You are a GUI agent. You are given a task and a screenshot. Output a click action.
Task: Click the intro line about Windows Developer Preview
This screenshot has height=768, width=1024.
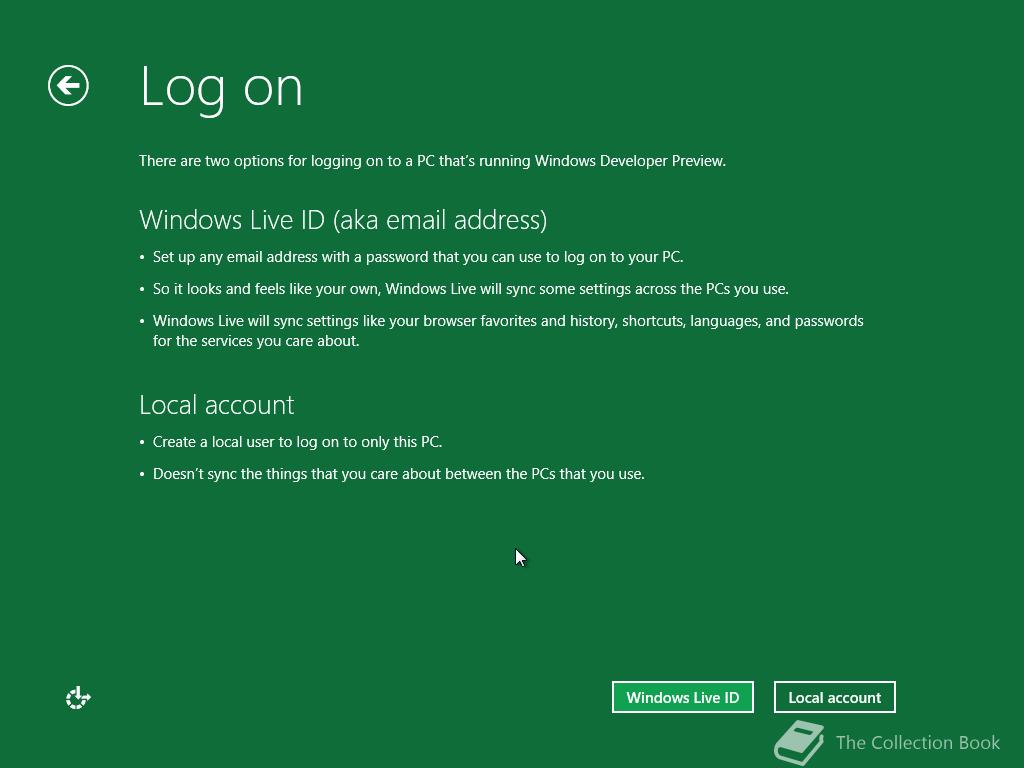[x=432, y=161]
